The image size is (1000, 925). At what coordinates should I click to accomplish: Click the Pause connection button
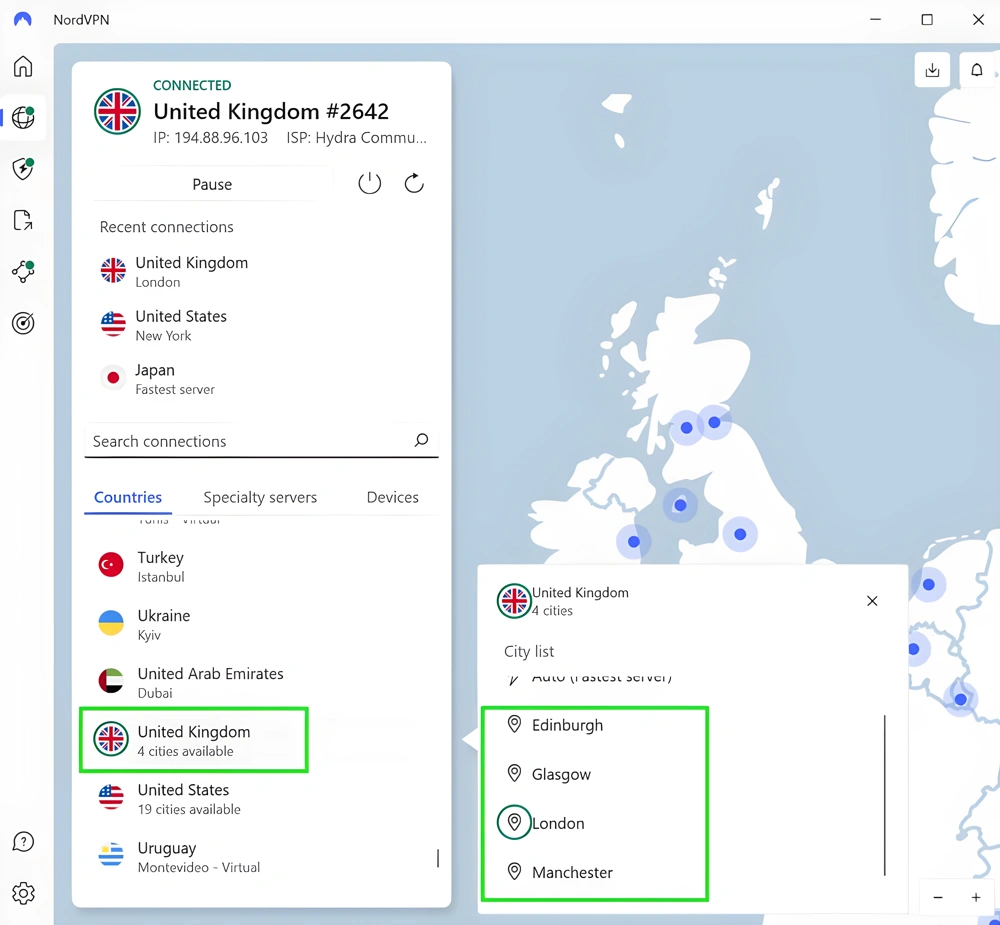pos(212,184)
